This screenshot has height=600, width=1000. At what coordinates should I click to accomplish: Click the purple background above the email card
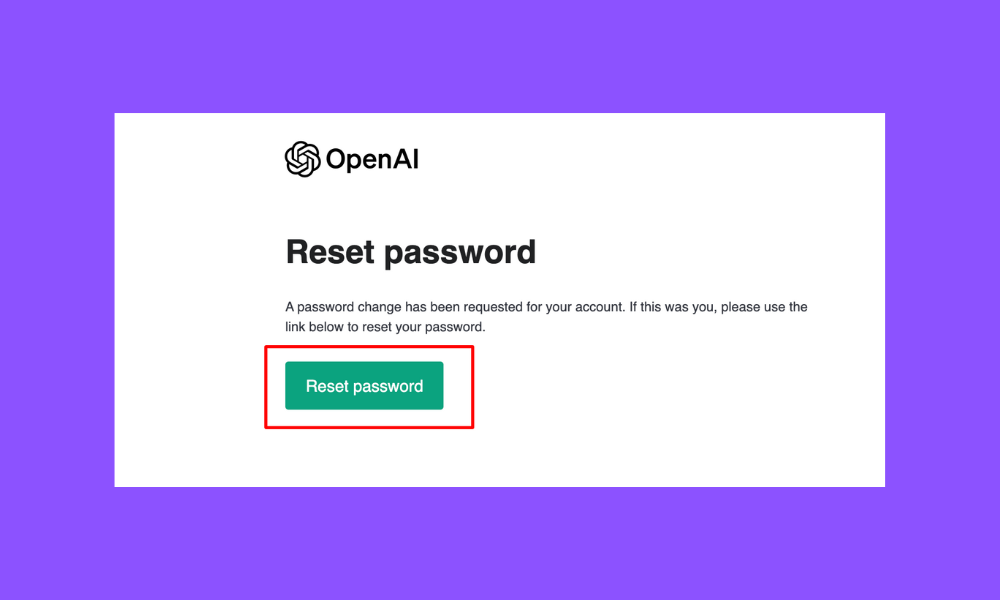click(500, 56)
